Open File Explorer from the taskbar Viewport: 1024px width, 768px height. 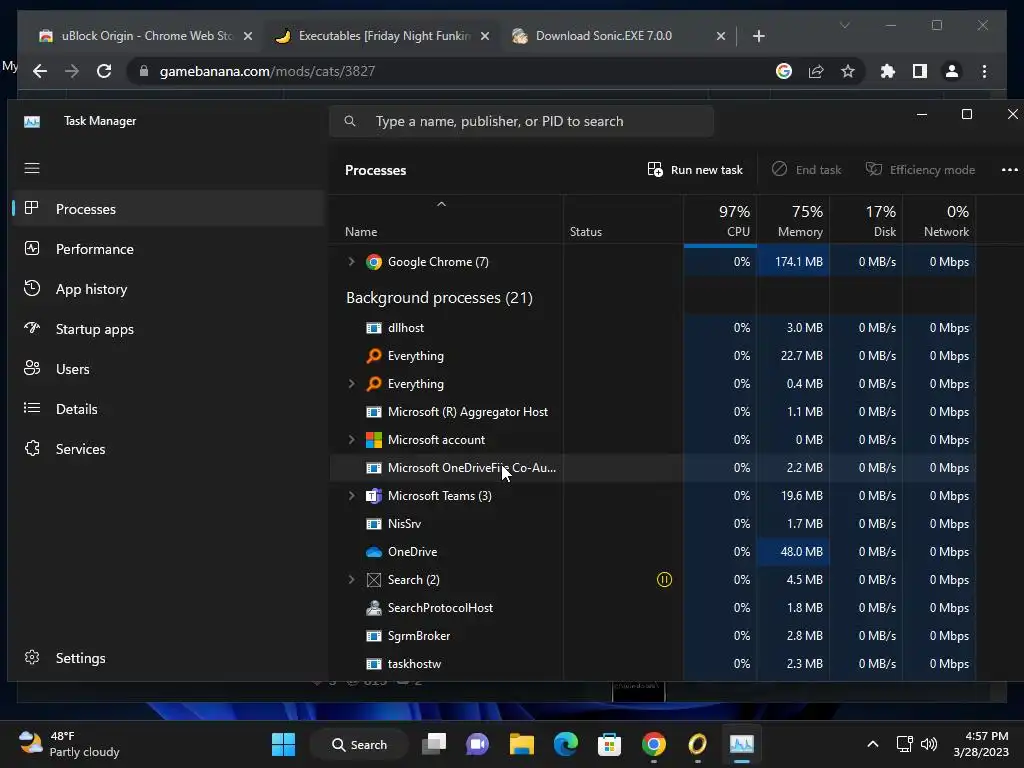522,744
